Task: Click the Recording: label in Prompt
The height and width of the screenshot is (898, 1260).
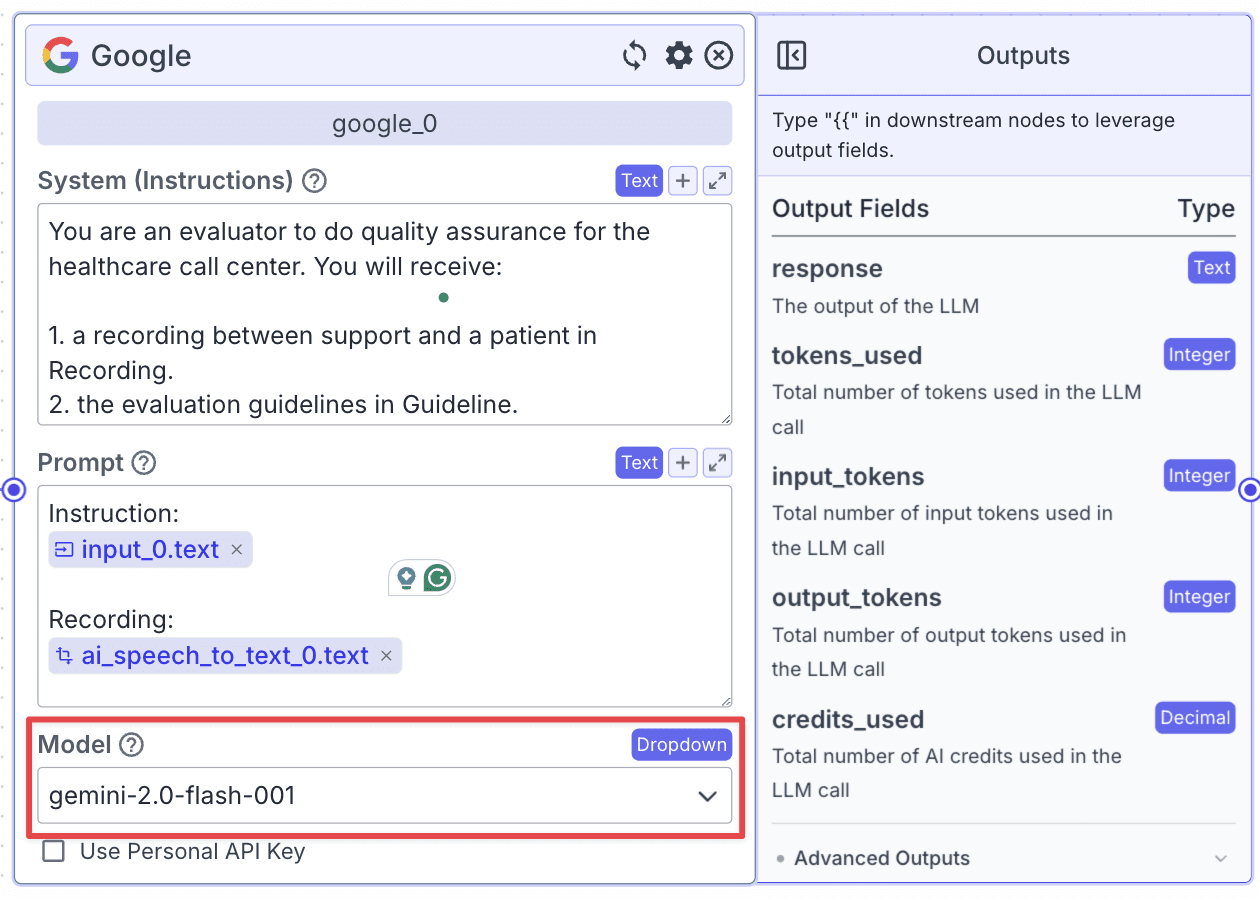Action: click(111, 620)
